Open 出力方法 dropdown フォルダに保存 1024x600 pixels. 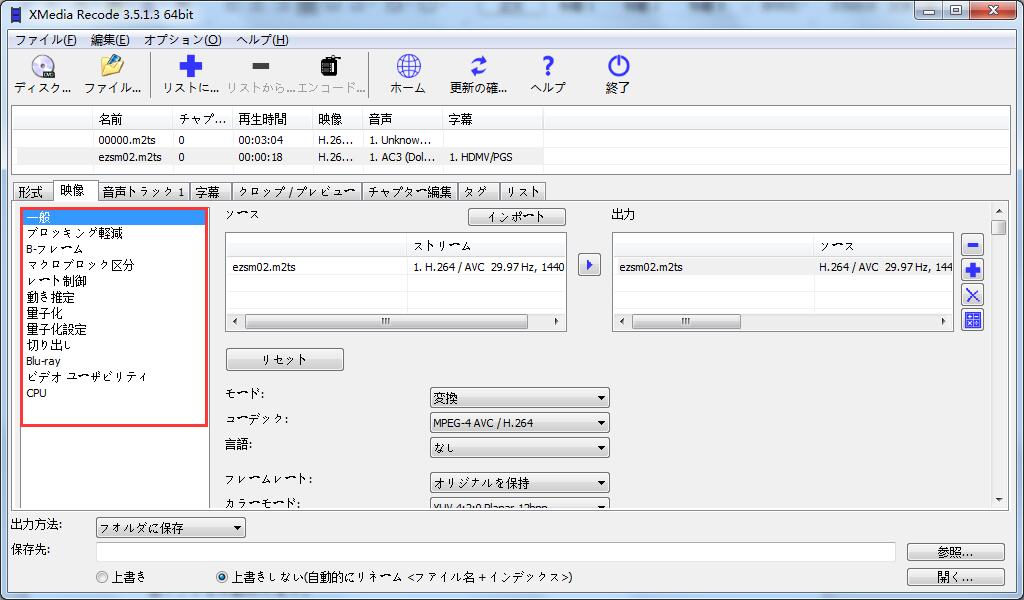click(x=170, y=528)
